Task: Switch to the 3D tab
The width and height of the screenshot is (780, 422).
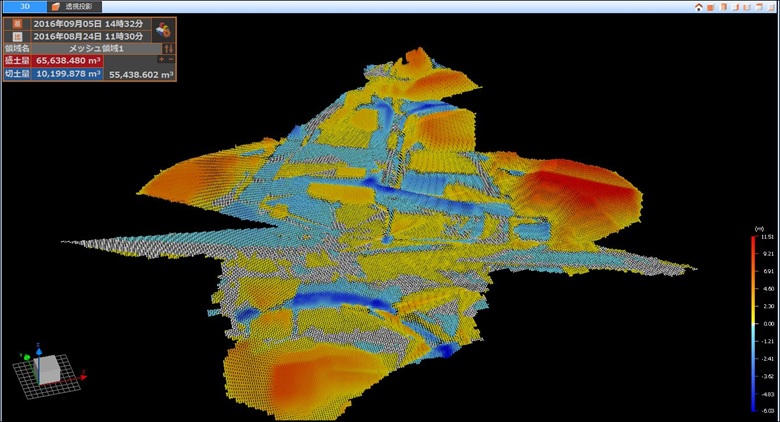Action: point(24,6)
